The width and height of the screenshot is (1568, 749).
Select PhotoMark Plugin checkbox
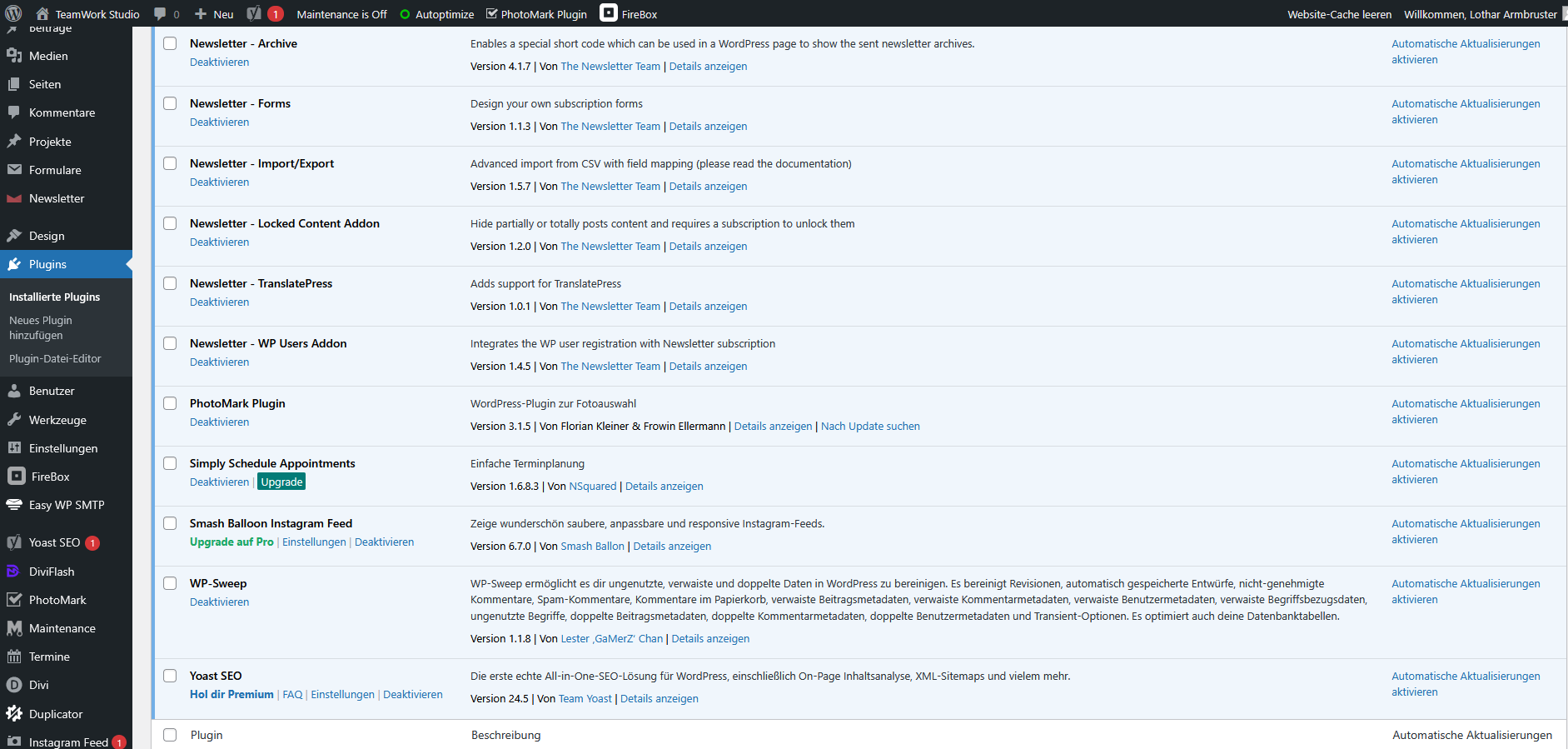pos(170,403)
